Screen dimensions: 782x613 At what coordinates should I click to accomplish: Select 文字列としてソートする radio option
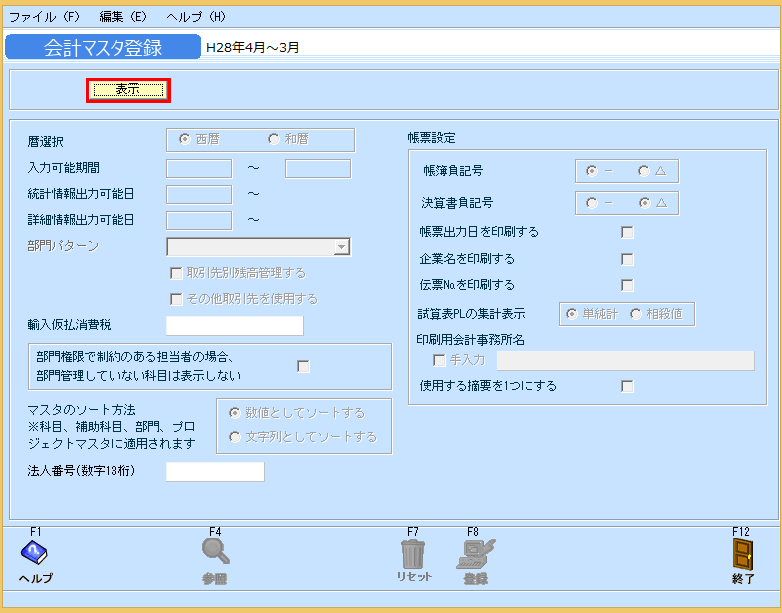(234, 437)
